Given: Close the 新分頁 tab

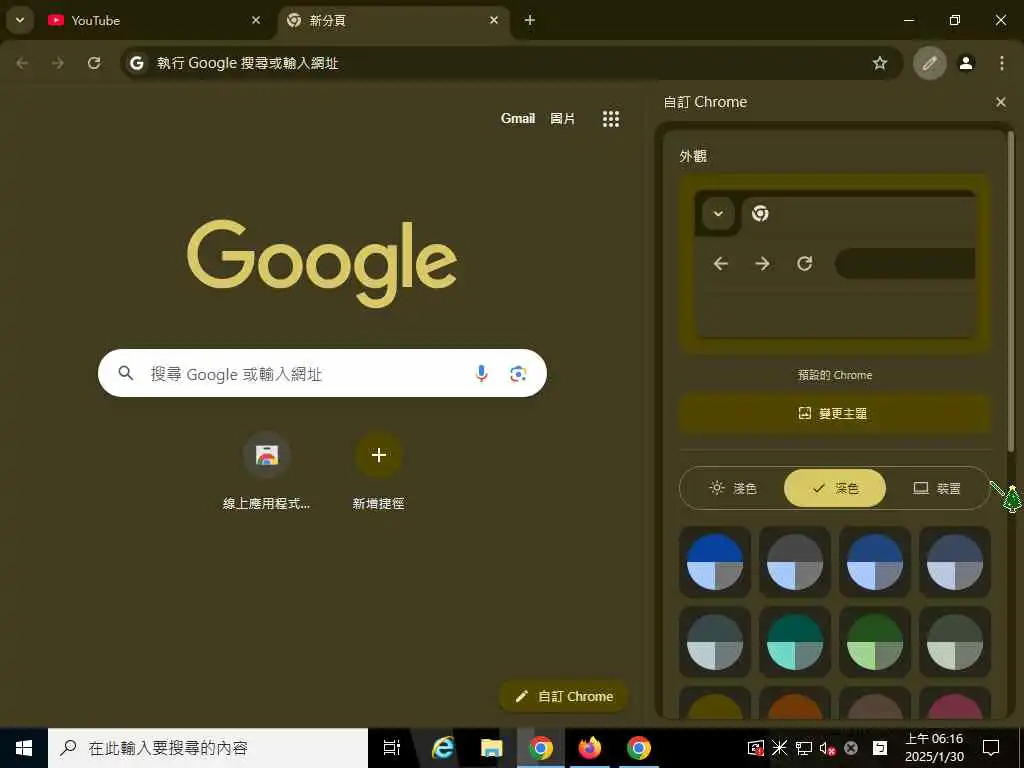Looking at the screenshot, I should [x=494, y=20].
